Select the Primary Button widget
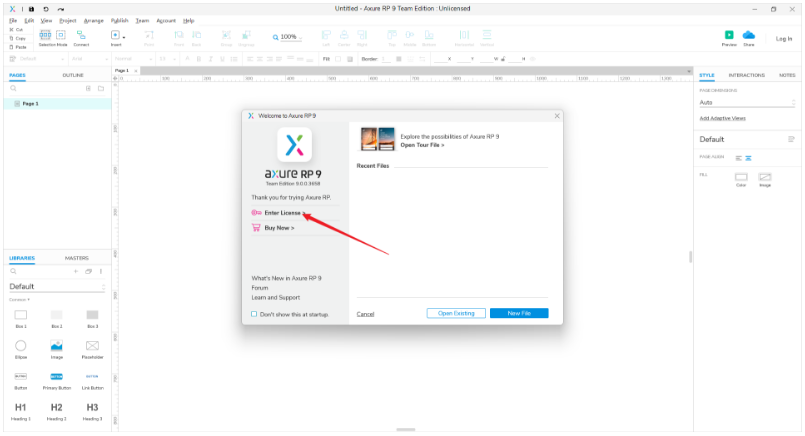Viewport: 805px width, 436px height. pos(56,381)
